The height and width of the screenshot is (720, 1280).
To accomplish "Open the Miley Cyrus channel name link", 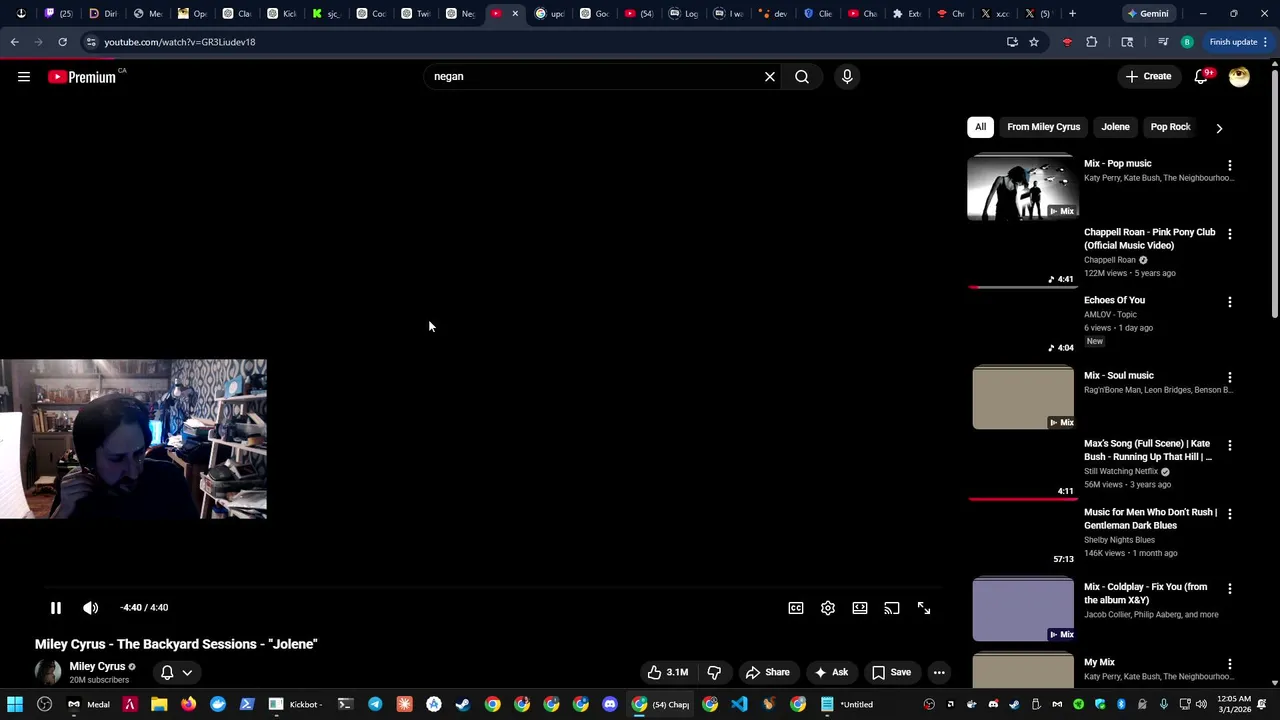I will 97,667.
